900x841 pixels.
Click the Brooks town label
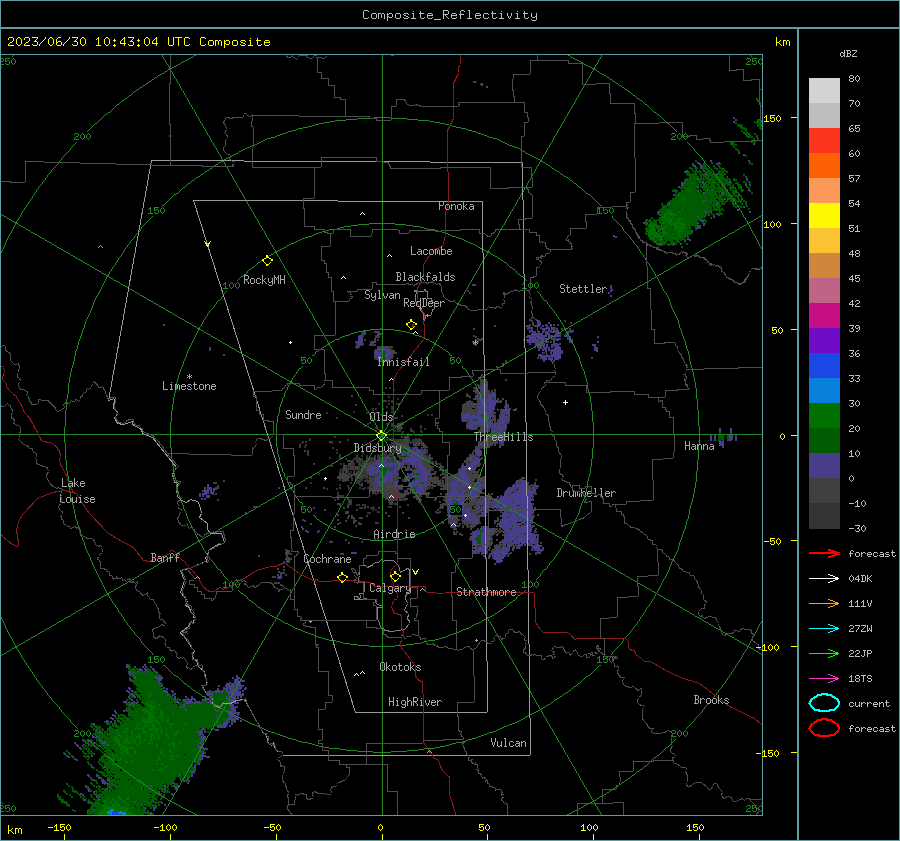(711, 700)
